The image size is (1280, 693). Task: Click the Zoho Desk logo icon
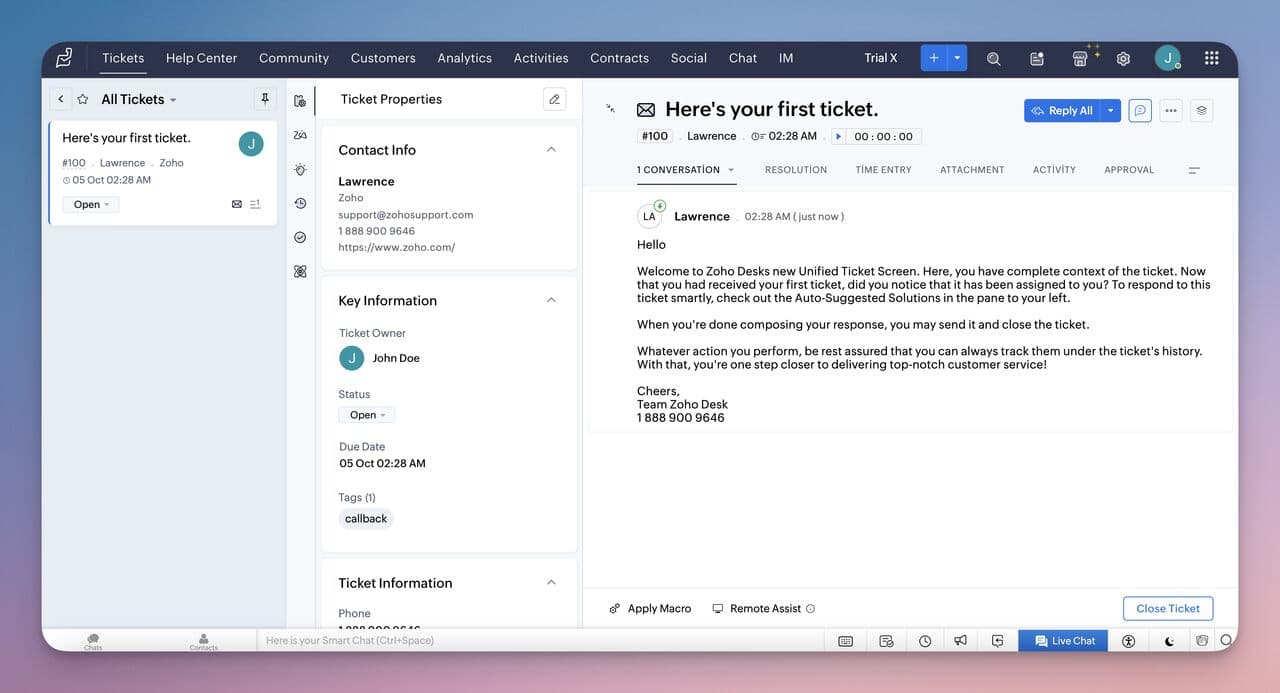(64, 58)
